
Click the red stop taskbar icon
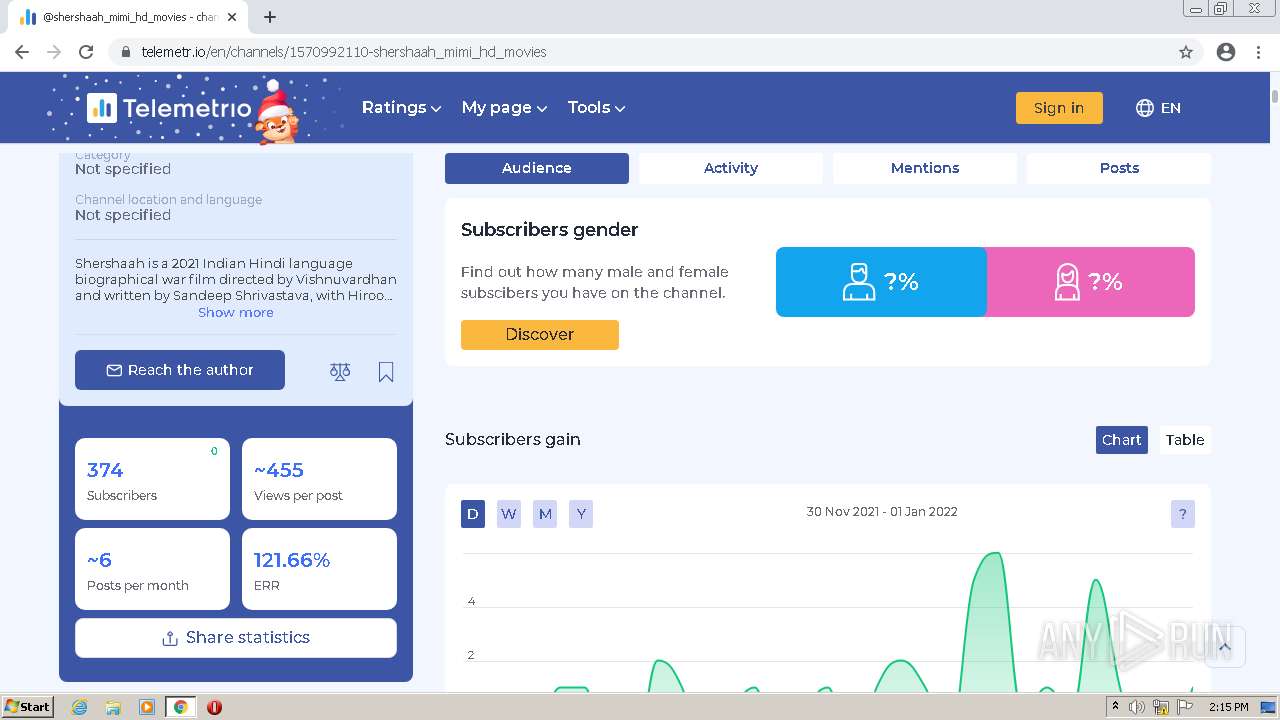tap(214, 707)
